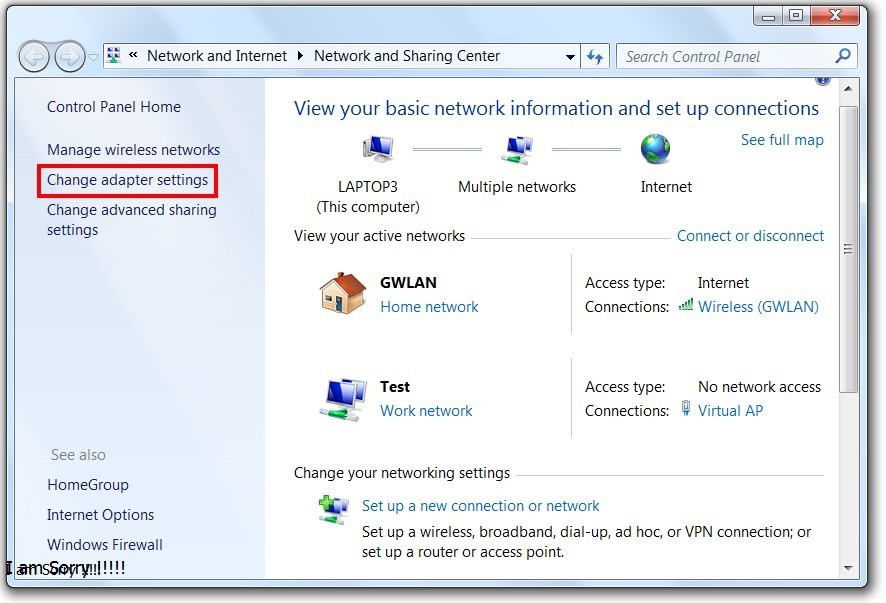Open Control Panel Home
This screenshot has height=603, width=886.
(114, 107)
